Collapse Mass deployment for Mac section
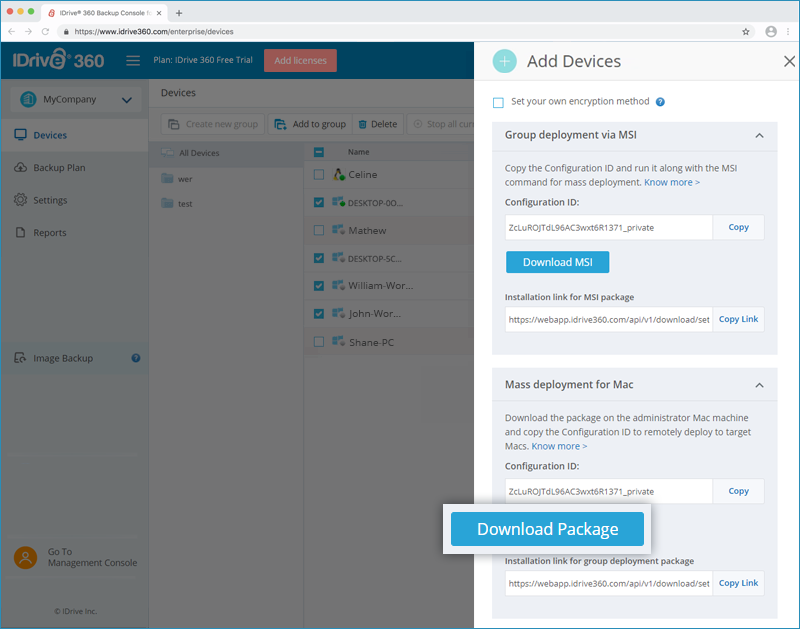The image size is (800, 629). (759, 385)
